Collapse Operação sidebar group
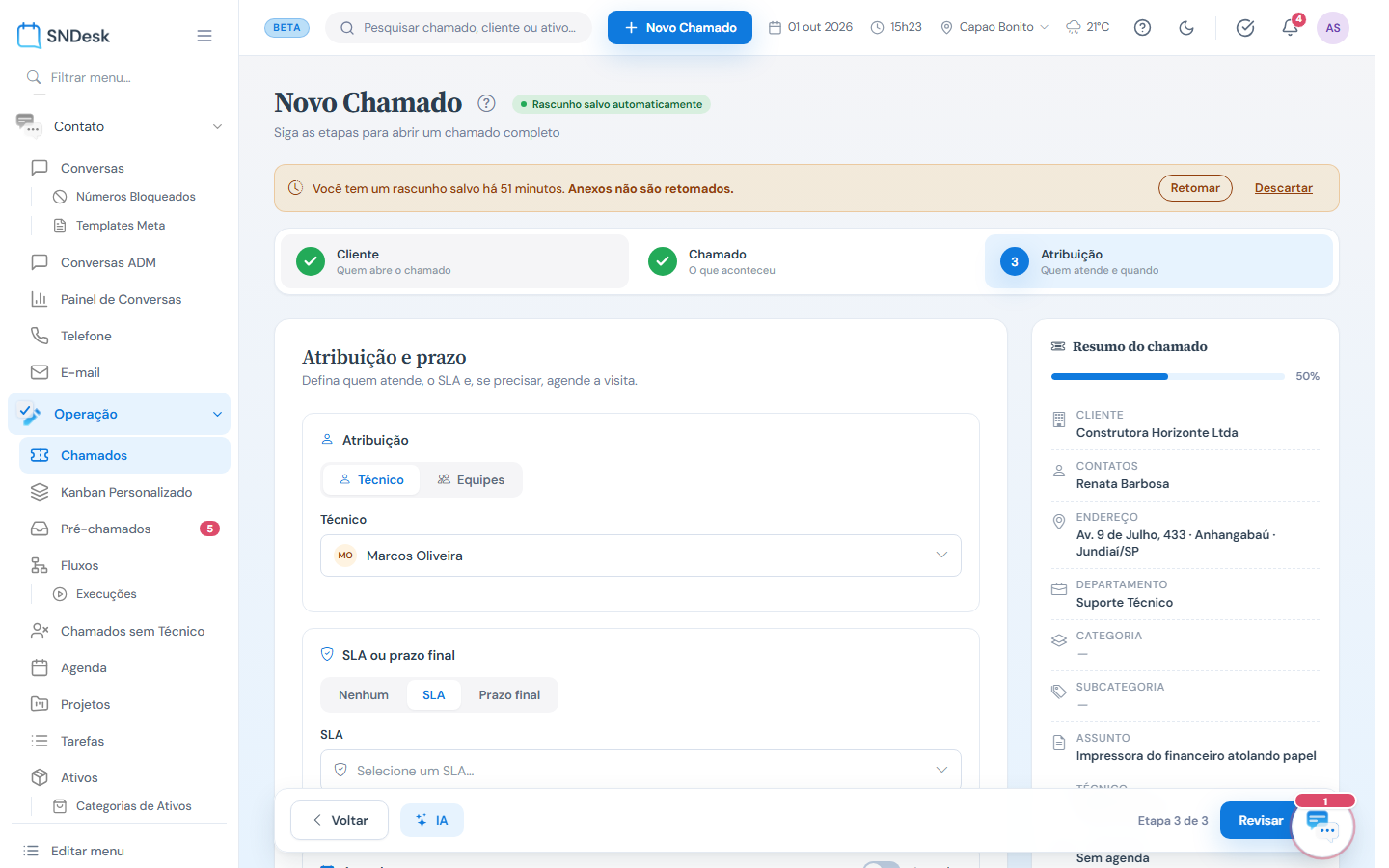The image size is (1389, 868). [120, 414]
